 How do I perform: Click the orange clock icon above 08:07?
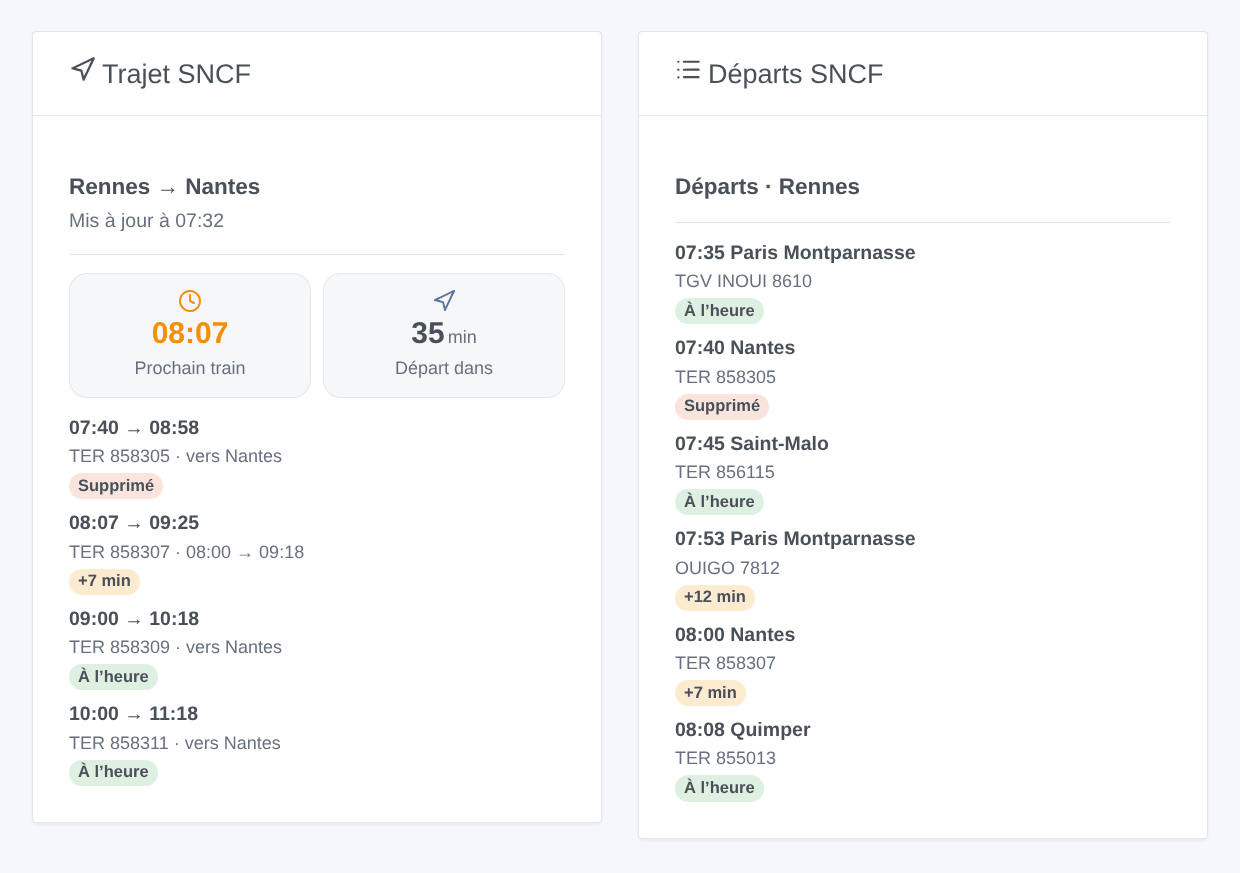coord(190,301)
